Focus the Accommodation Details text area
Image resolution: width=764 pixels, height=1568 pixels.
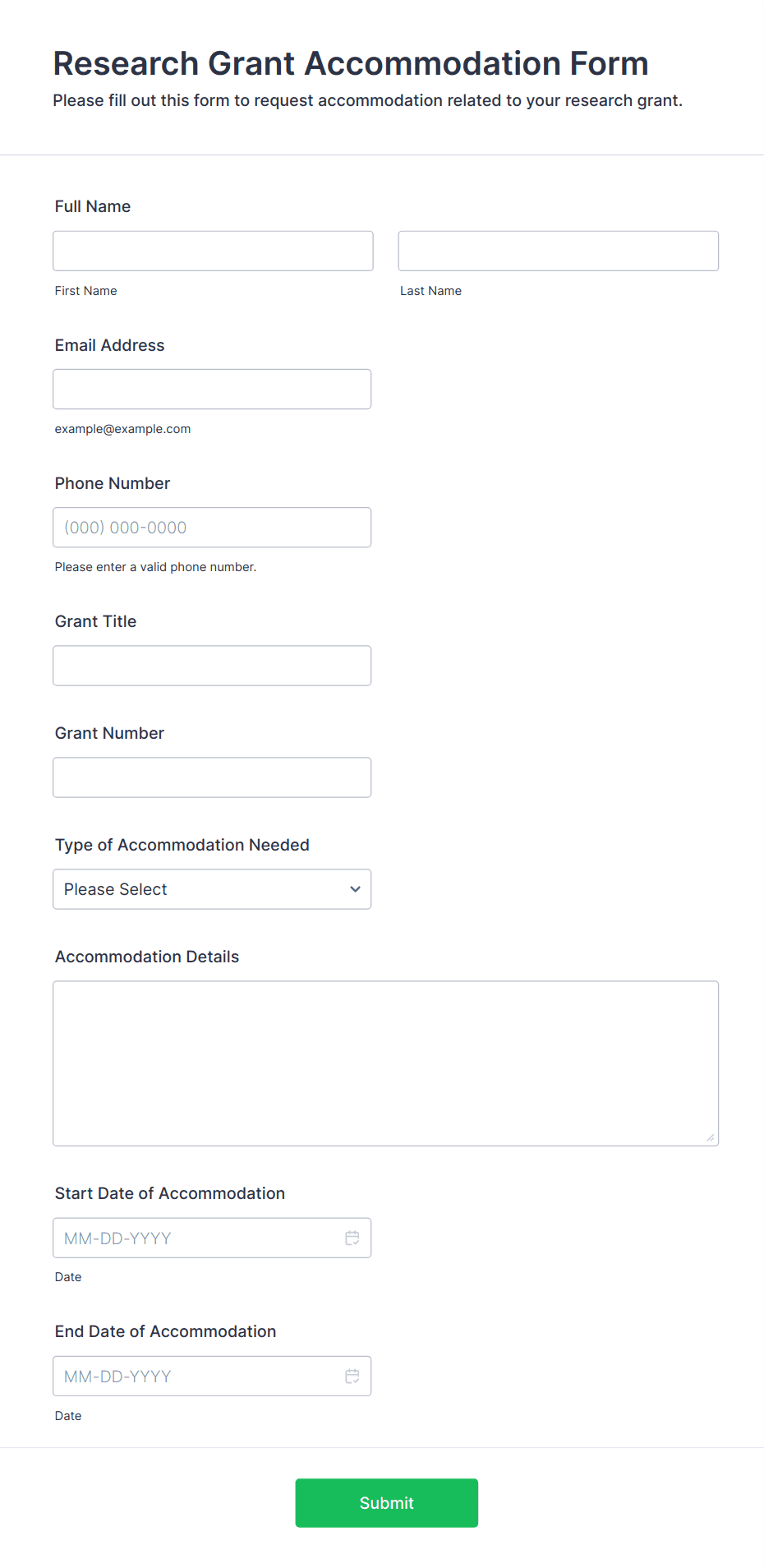[x=386, y=1063]
